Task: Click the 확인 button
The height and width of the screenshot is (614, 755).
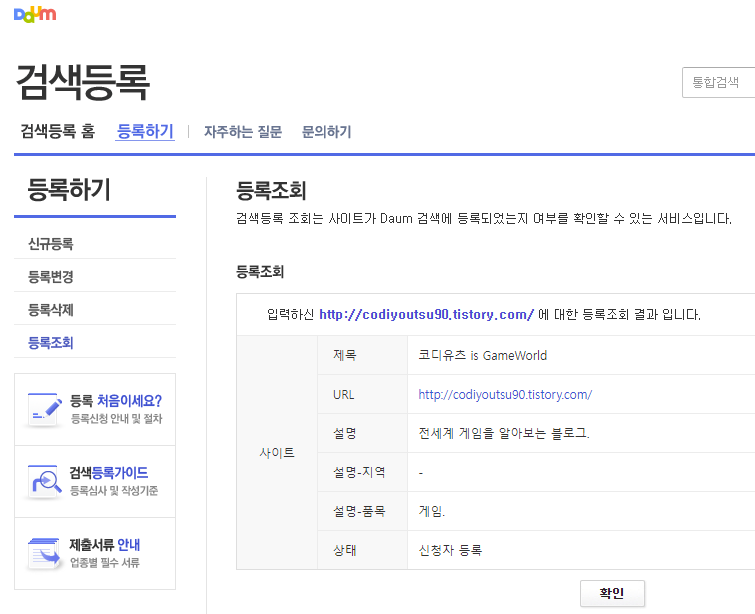Action: point(612,593)
